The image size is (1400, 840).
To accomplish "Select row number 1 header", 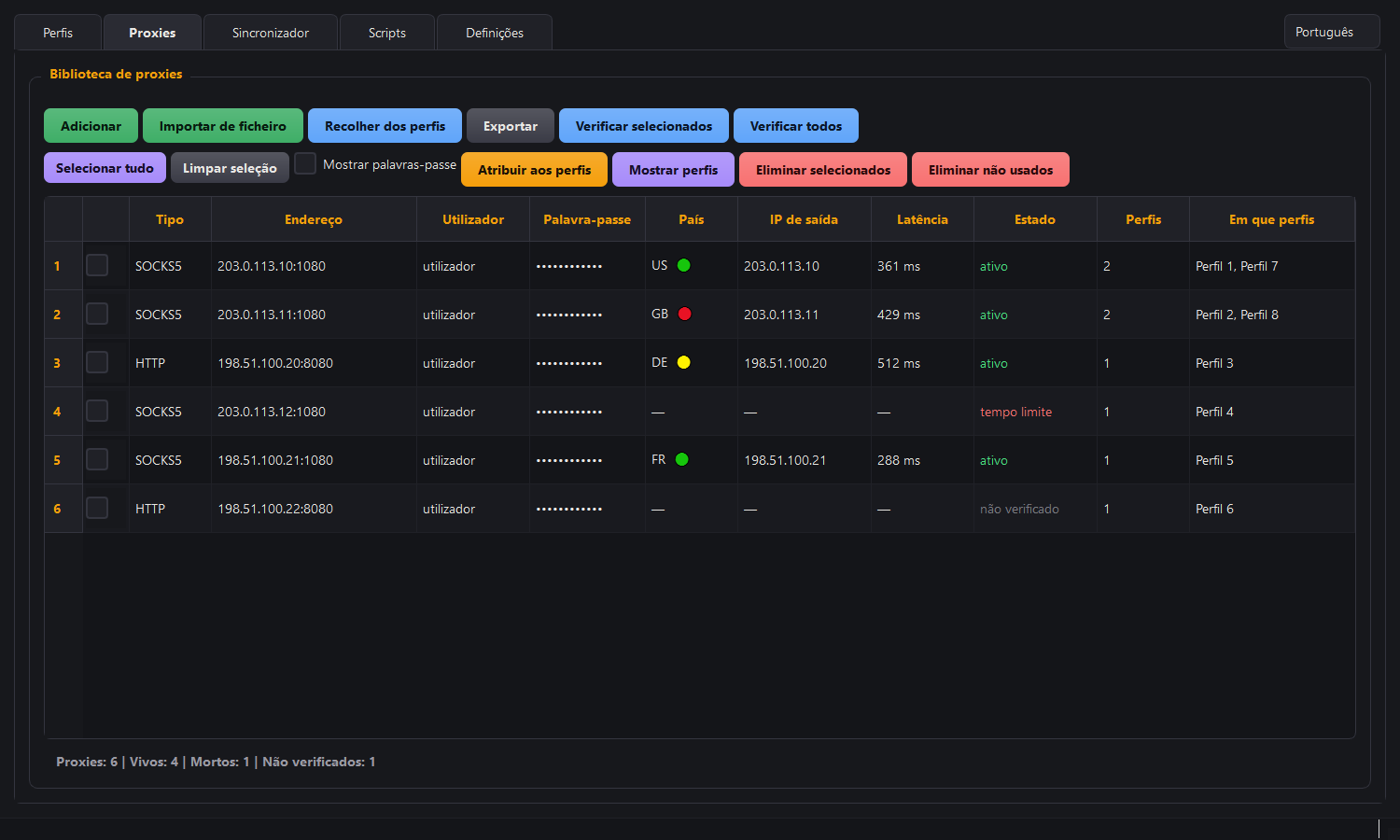I will point(63,266).
